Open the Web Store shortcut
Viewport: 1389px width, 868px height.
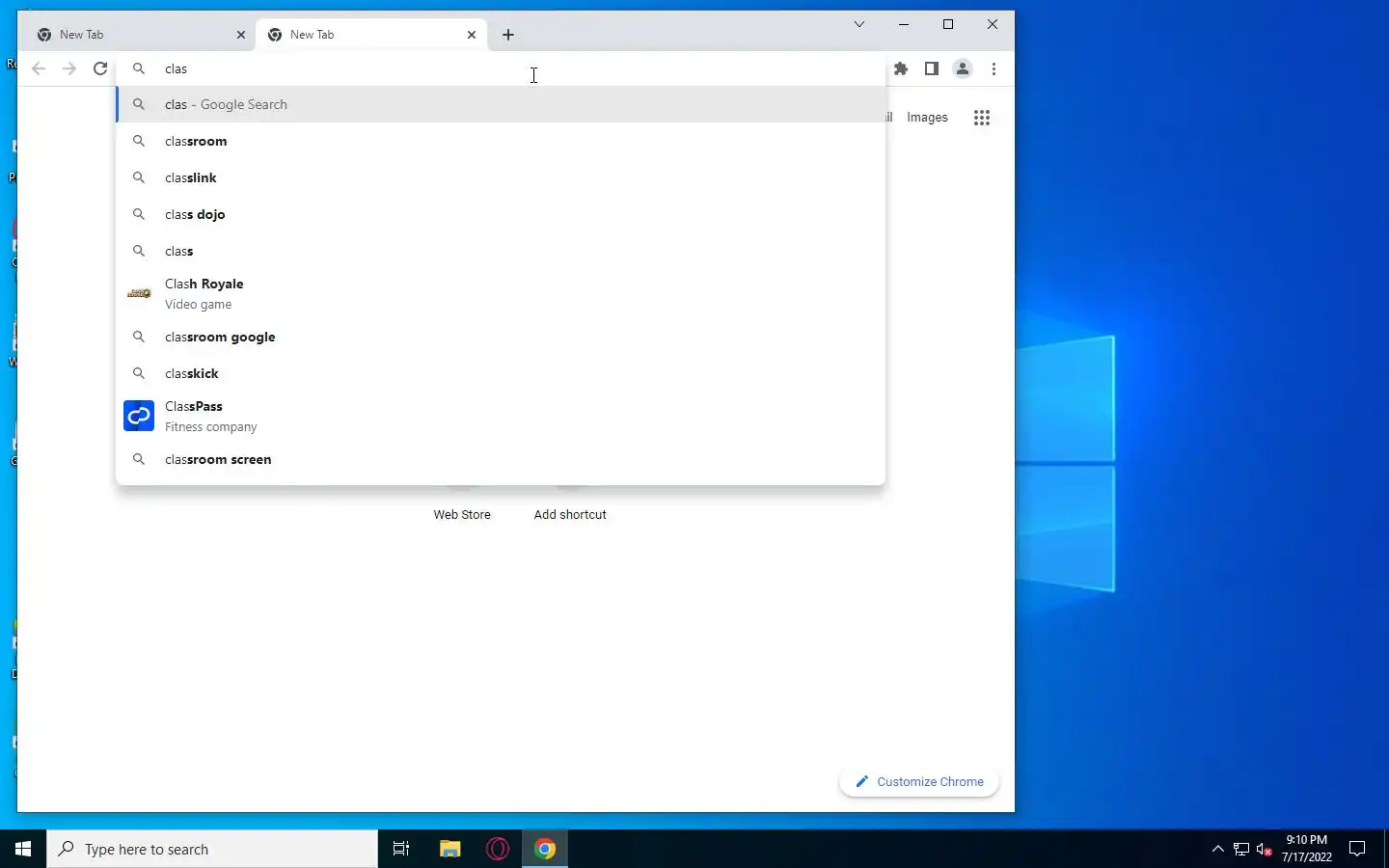tap(462, 514)
